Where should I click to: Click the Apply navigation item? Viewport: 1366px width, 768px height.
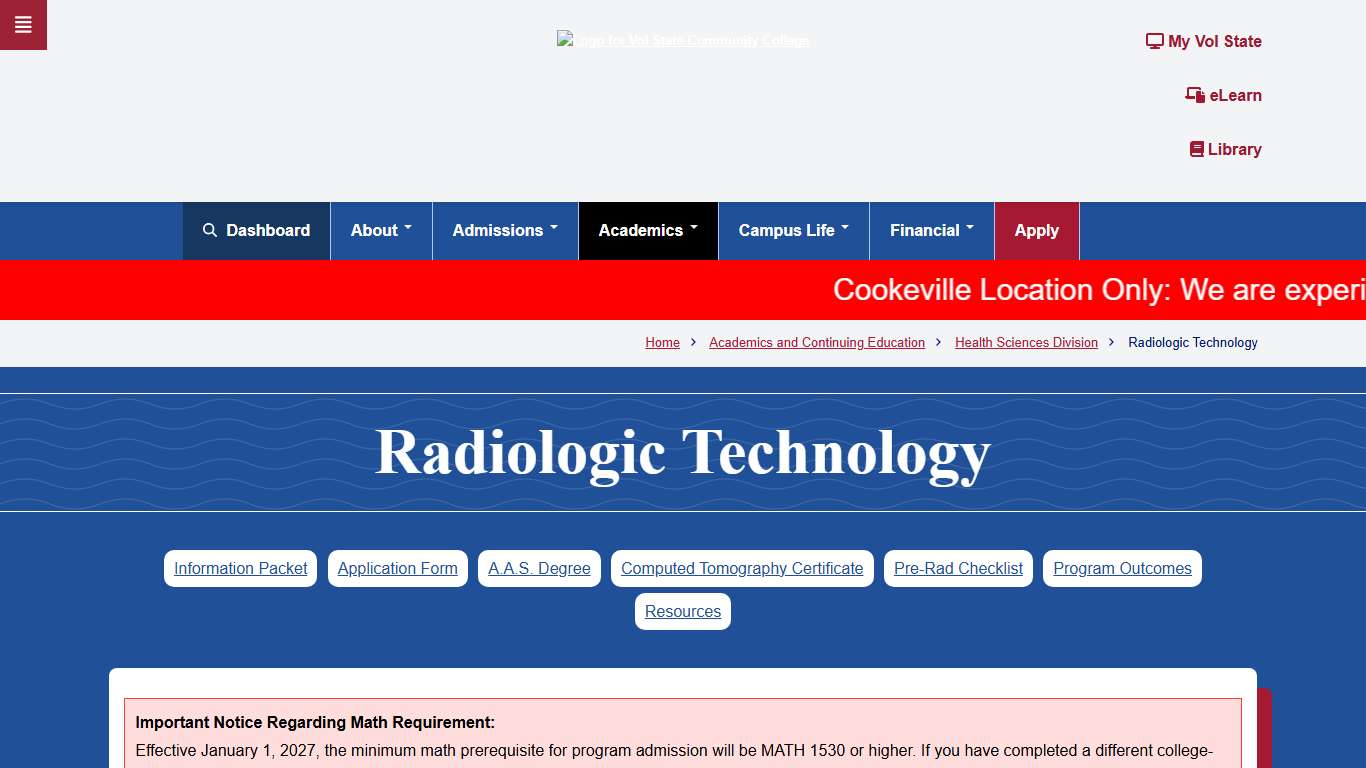(x=1036, y=230)
